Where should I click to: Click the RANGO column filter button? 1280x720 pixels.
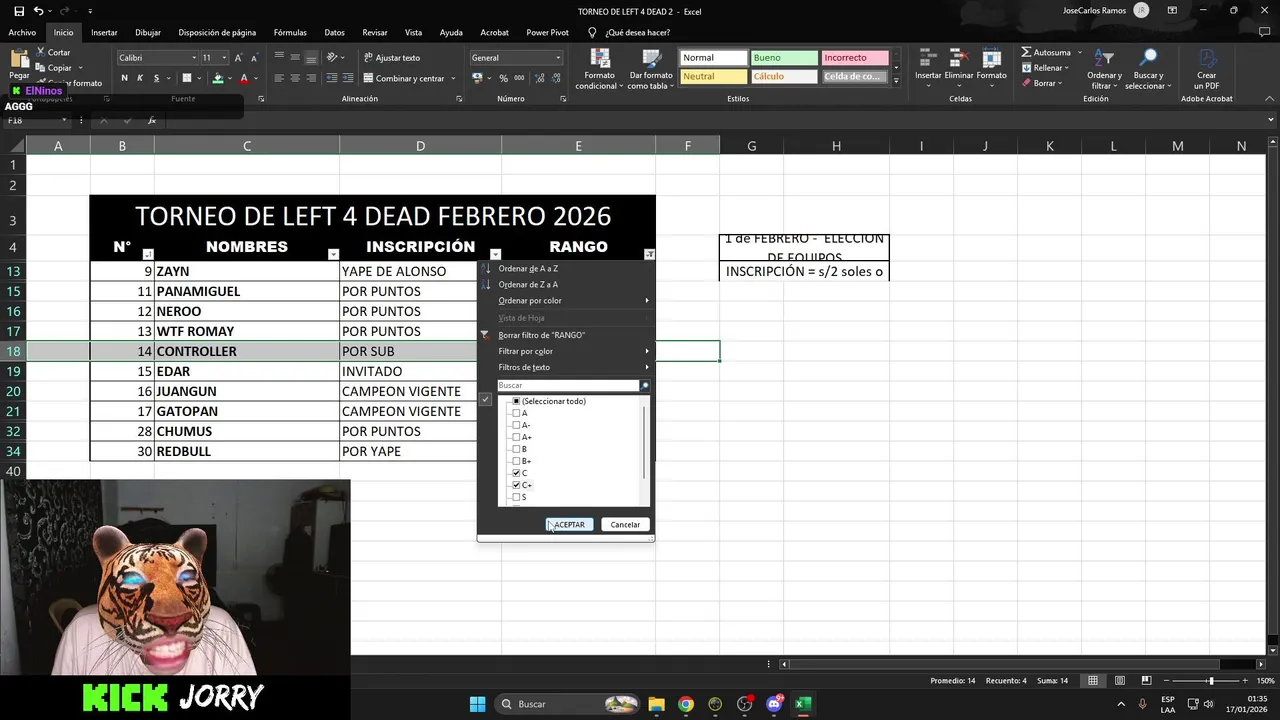649,254
